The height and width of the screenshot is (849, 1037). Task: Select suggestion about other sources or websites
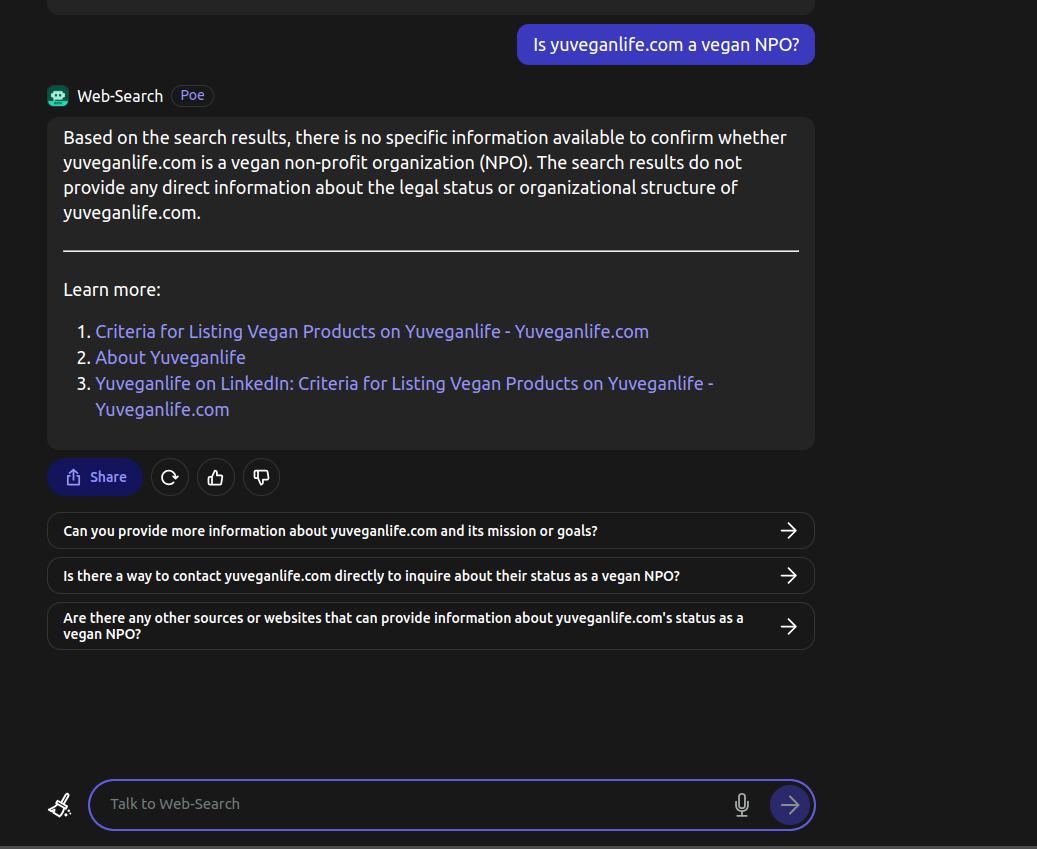coord(431,626)
